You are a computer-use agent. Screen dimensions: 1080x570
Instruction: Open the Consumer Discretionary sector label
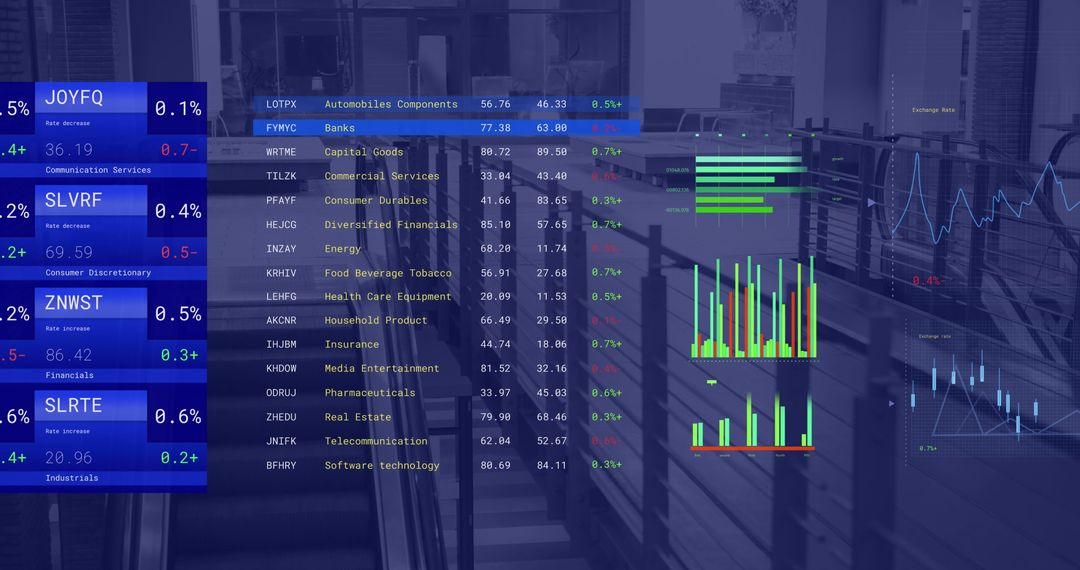(x=98, y=273)
